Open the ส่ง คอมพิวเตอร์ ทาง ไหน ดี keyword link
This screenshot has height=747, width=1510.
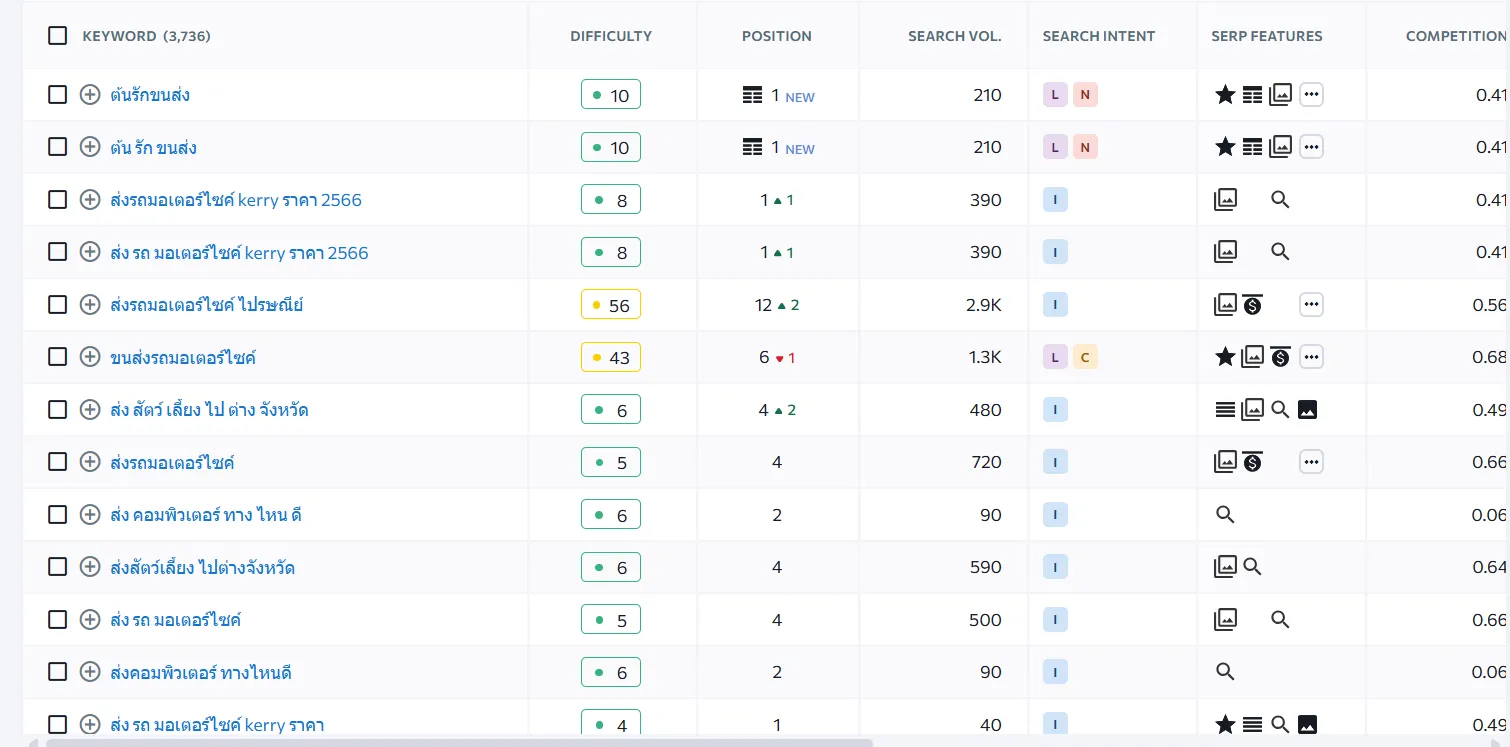[x=206, y=515]
